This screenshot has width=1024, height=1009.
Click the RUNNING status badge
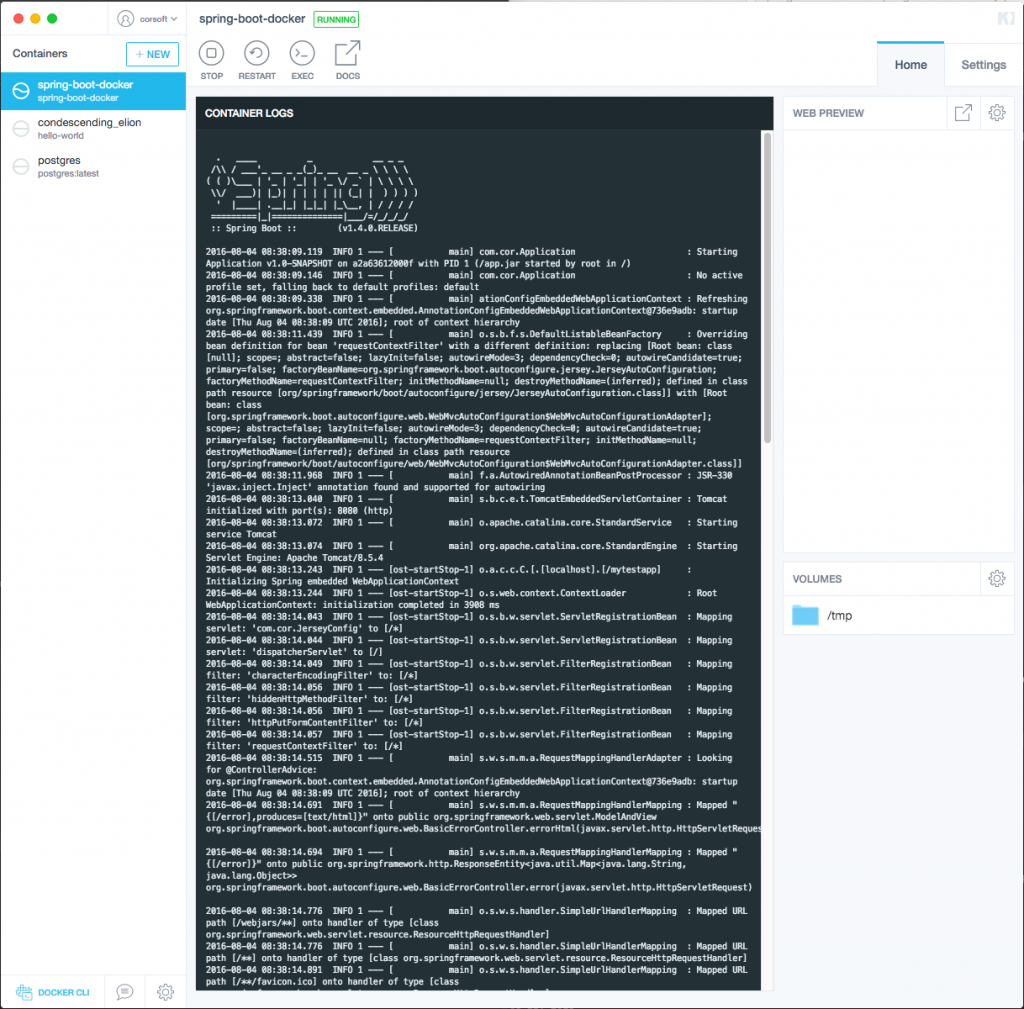tap(336, 18)
